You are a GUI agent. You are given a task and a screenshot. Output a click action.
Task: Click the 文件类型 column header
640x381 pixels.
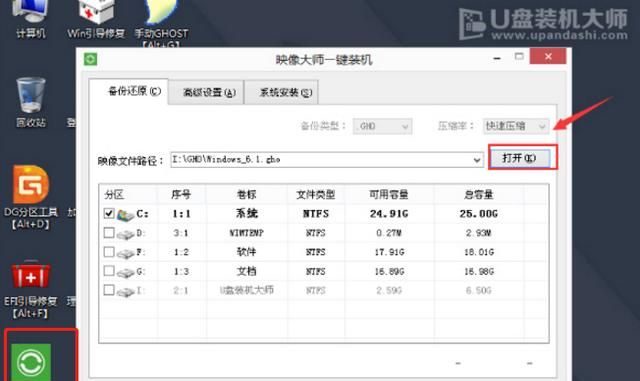tap(316, 194)
